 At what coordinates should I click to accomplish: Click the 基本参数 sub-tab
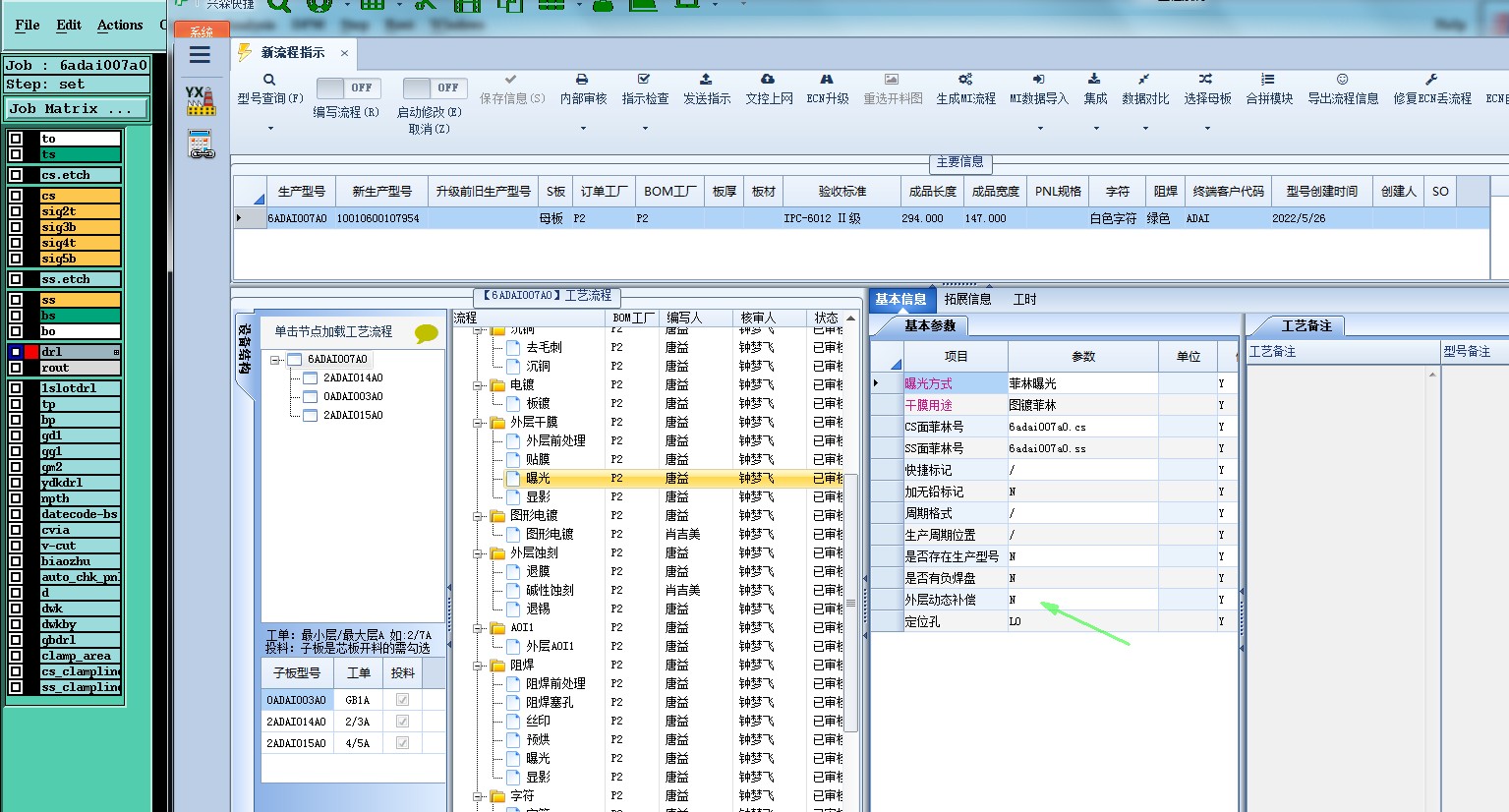929,325
